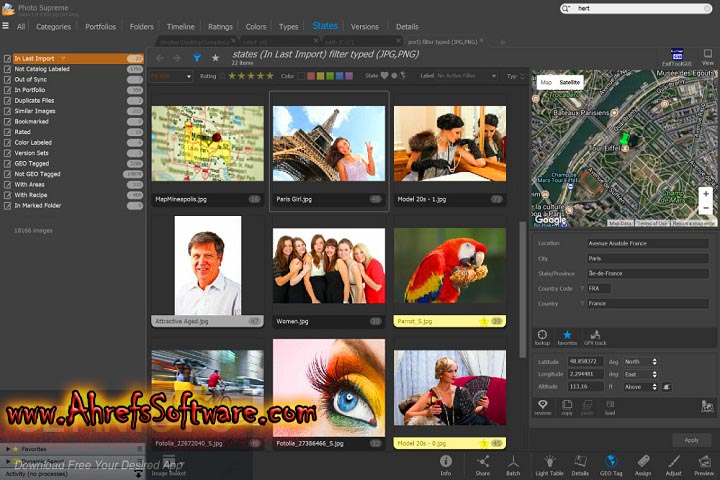Toggle Similar Images checkbox

(7, 111)
